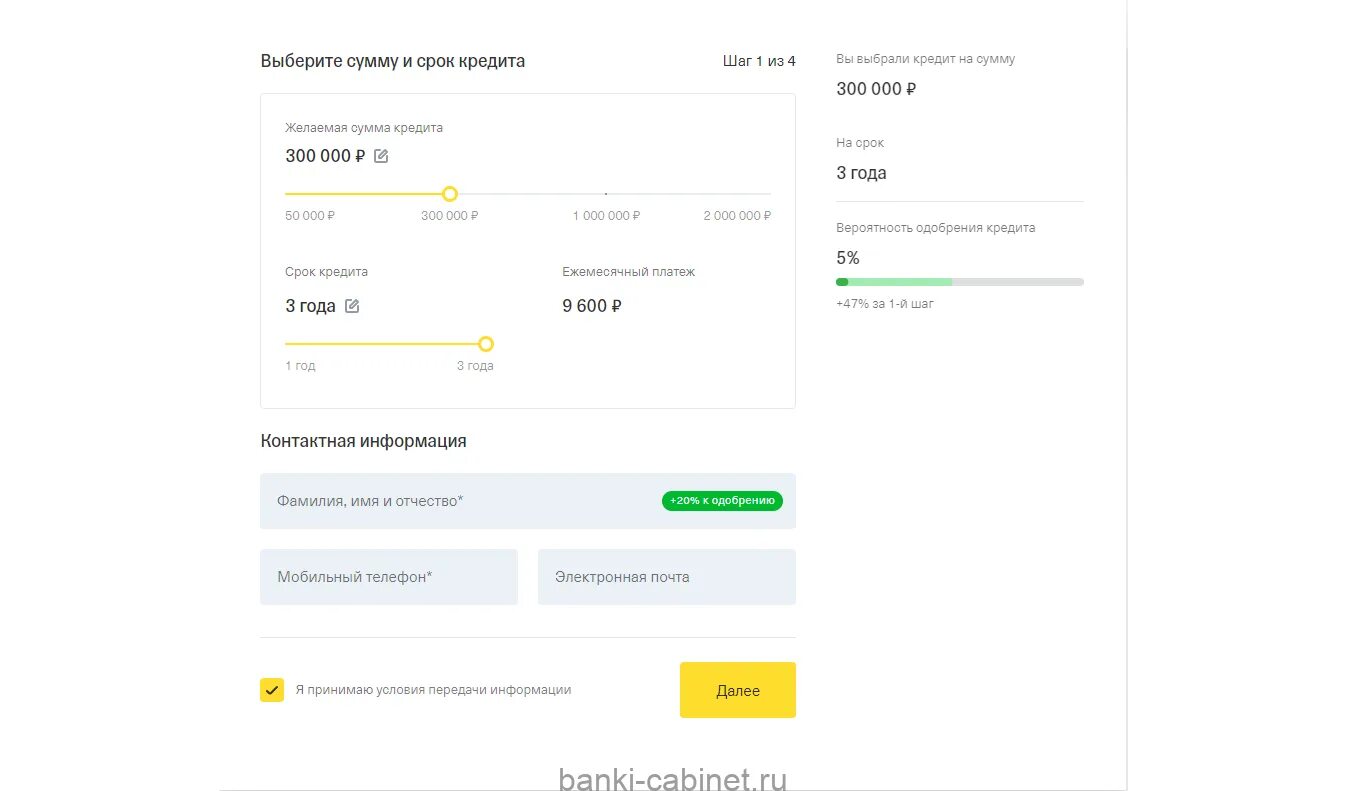Image resolution: width=1347 pixels, height=791 pixels.
Task: Edit the loan term pencil icon
Action: pyautogui.click(x=352, y=306)
